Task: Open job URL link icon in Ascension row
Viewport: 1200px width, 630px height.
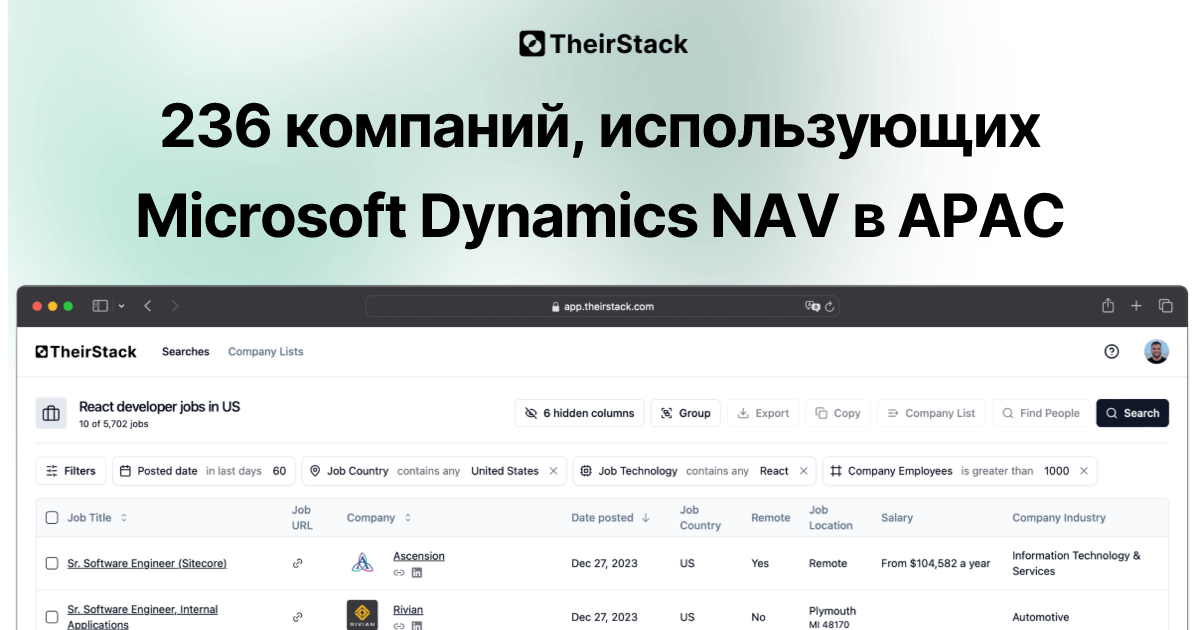Action: coord(297,563)
